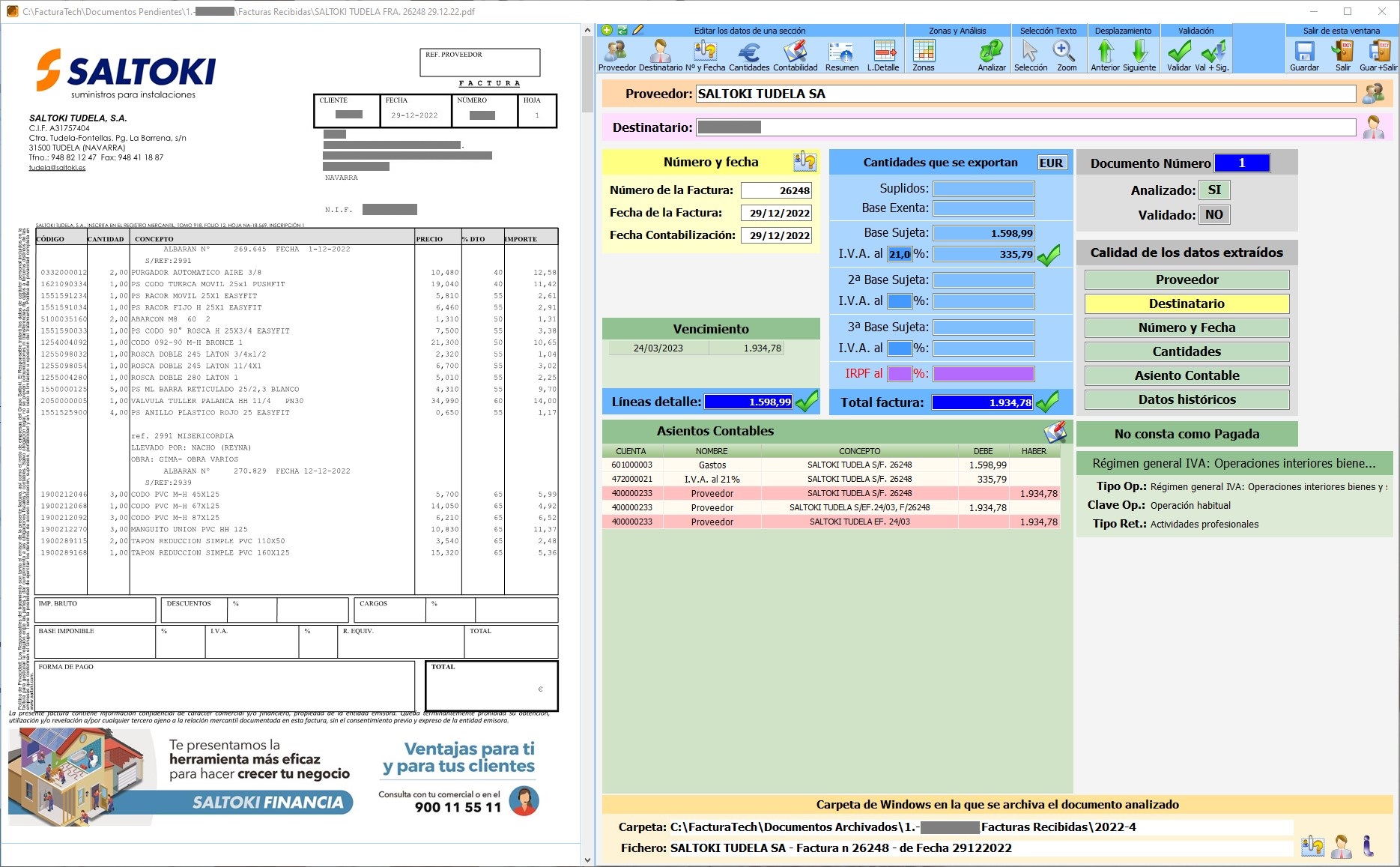Image resolution: width=1400 pixels, height=867 pixels.
Task: Open the Contabilidad toolbar tool
Action: [796, 55]
